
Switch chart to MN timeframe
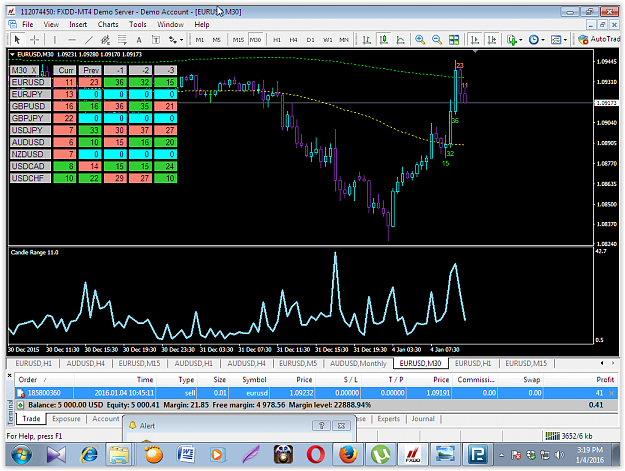pos(344,39)
